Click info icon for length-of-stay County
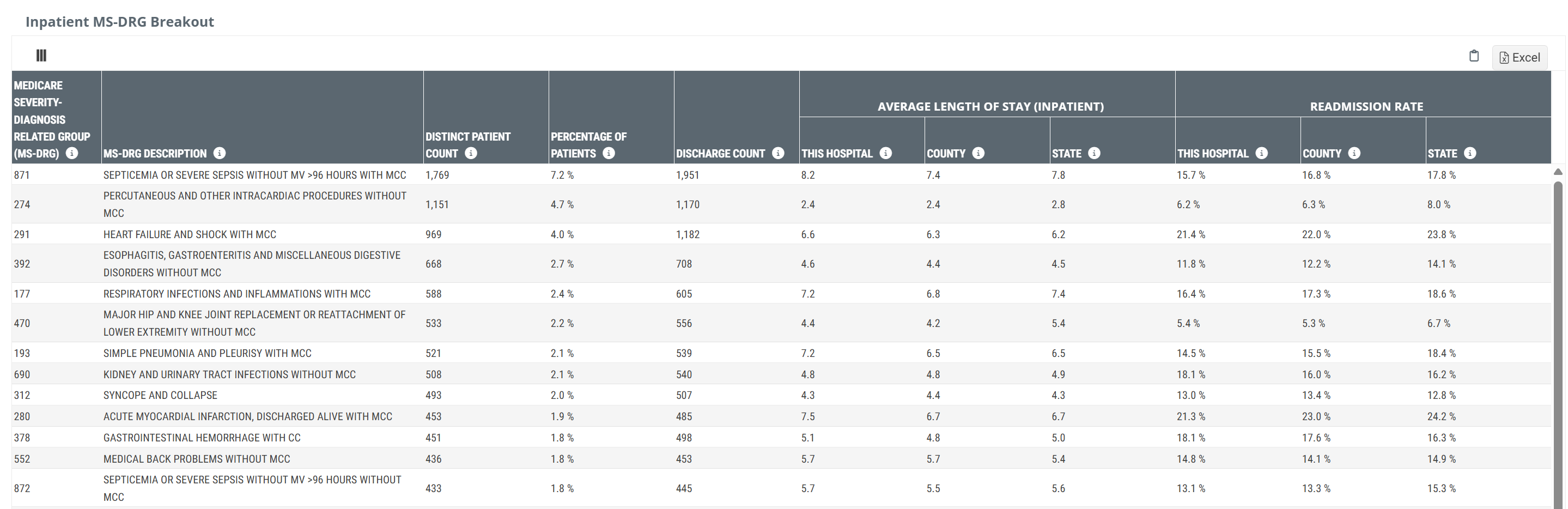This screenshot has height=509, width=1568. click(978, 154)
